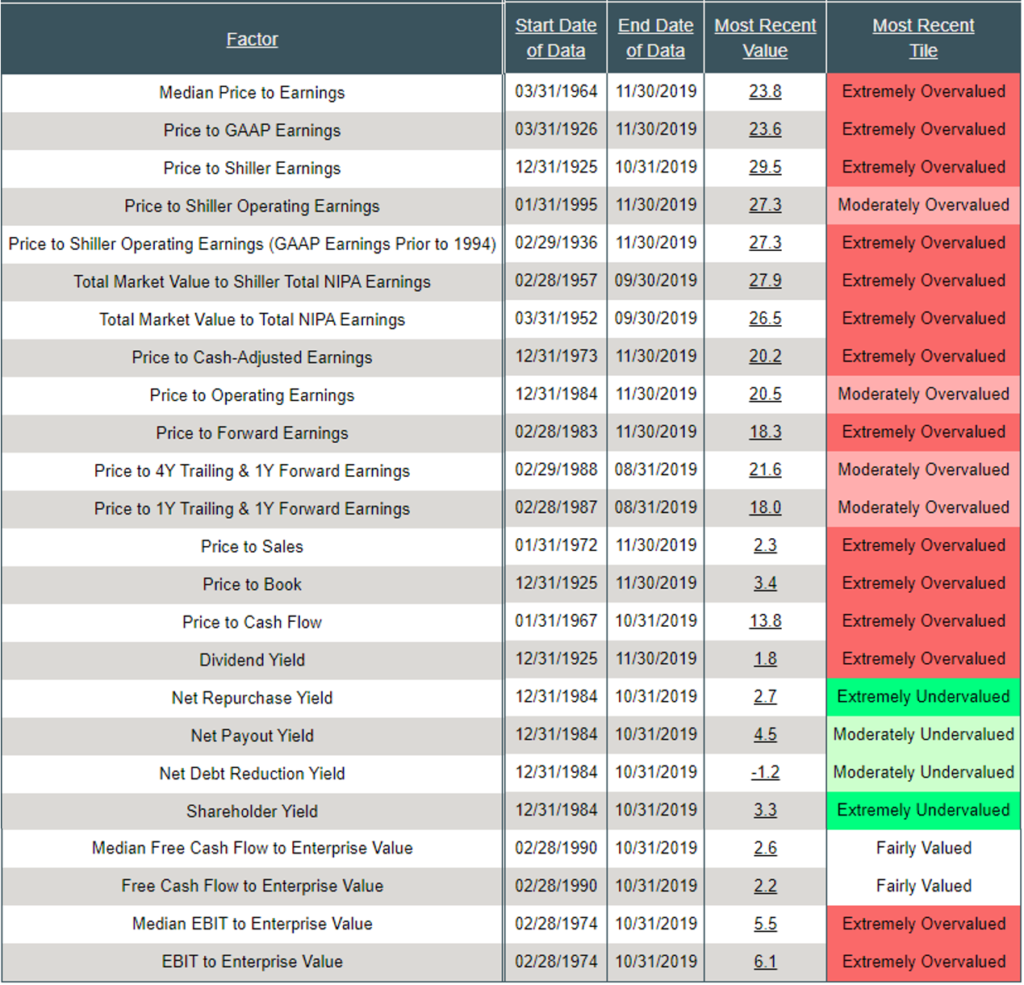The width and height of the screenshot is (1024, 985).
Task: Open the -1.2 Net Debt Reduction value
Action: 765,773
